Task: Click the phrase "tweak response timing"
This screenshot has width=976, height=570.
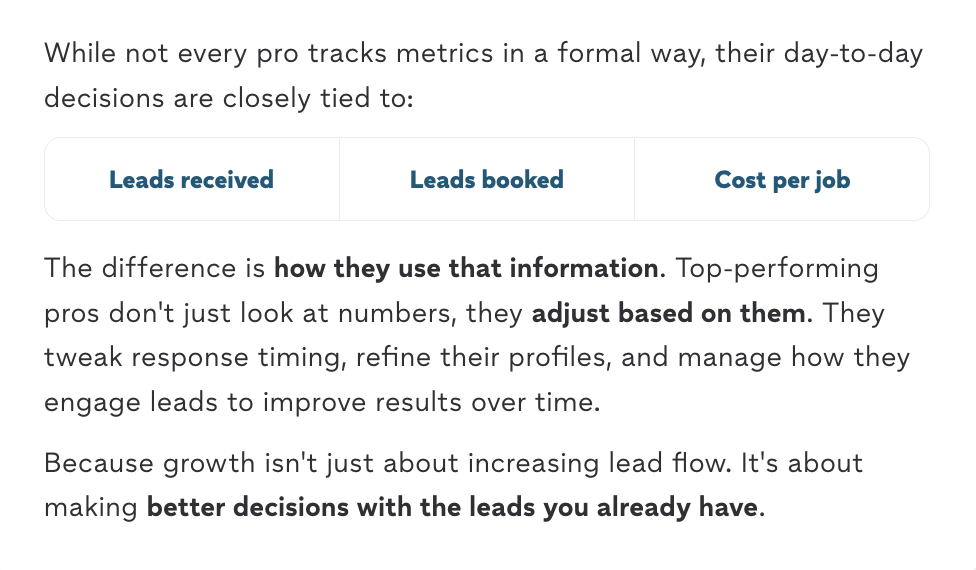Action: (x=194, y=358)
